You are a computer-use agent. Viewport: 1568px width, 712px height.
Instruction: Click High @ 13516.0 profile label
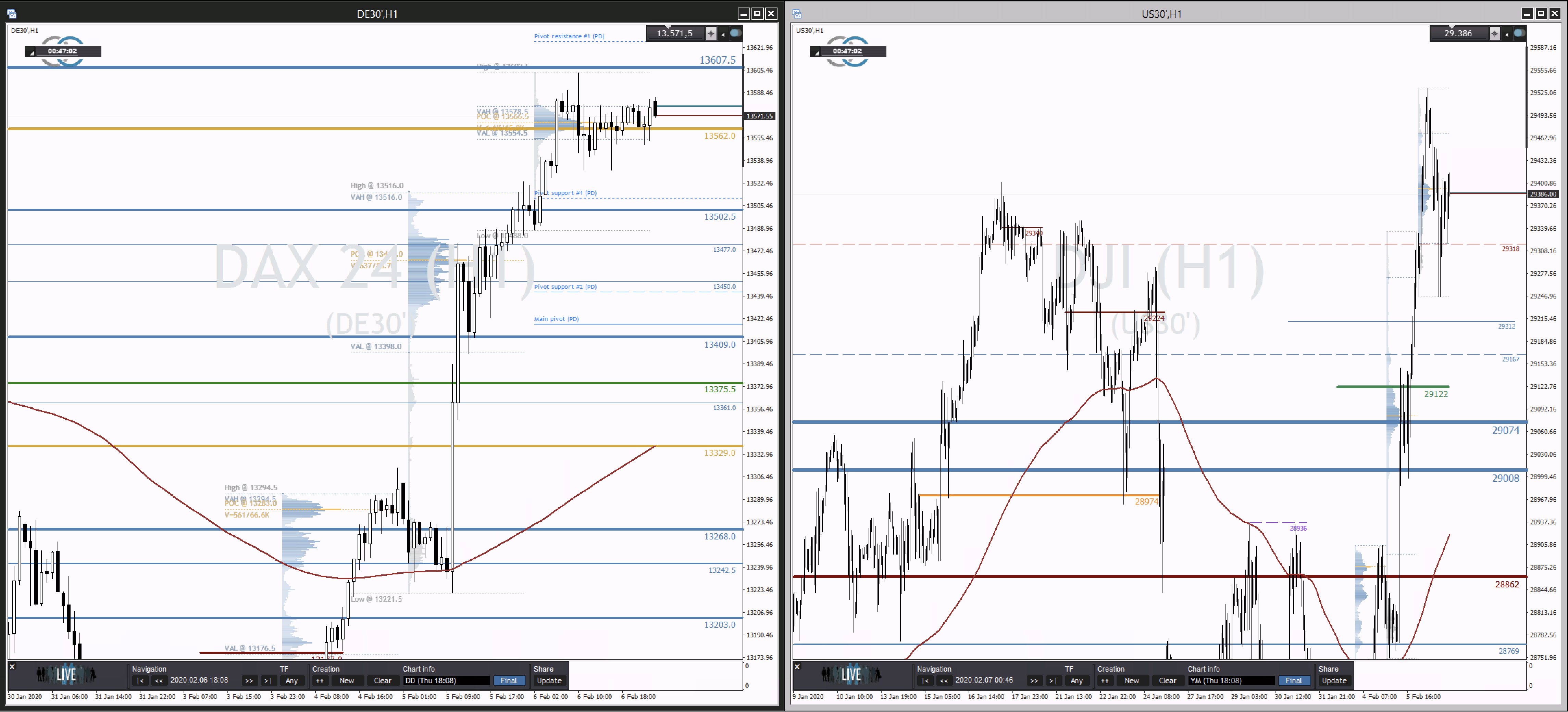377,186
